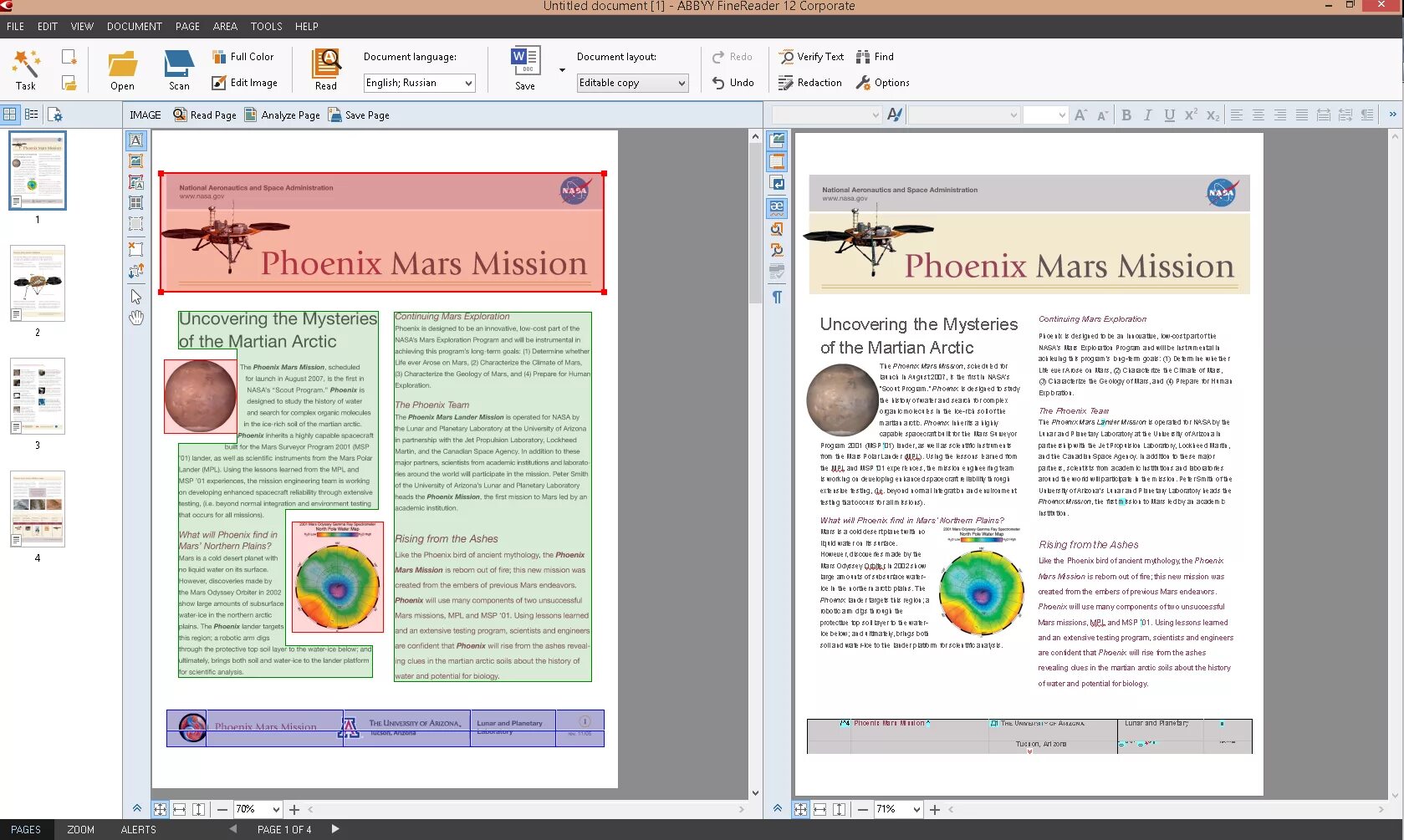Click the Full Color mode button
The image size is (1404, 840).
point(243,57)
